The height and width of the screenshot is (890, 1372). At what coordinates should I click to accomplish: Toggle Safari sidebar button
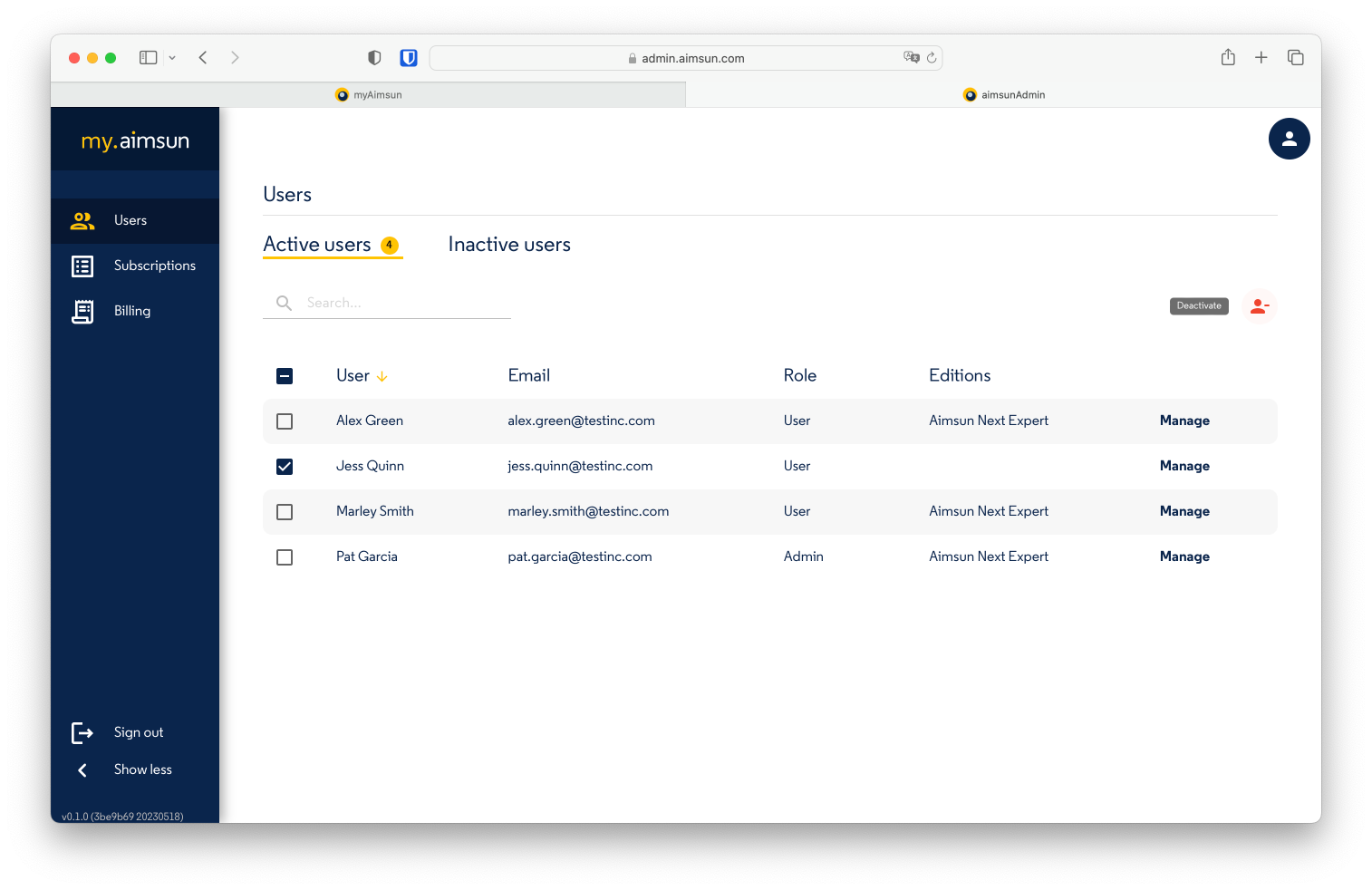coord(149,58)
